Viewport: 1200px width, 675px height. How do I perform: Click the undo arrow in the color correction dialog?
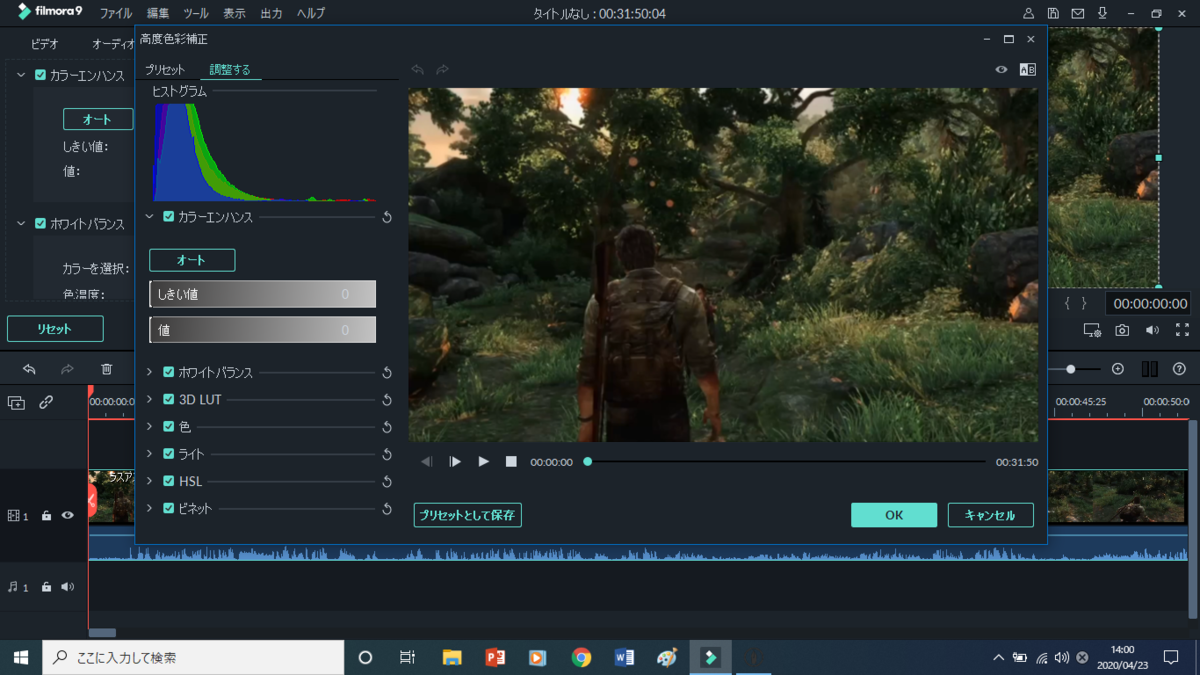click(x=418, y=70)
